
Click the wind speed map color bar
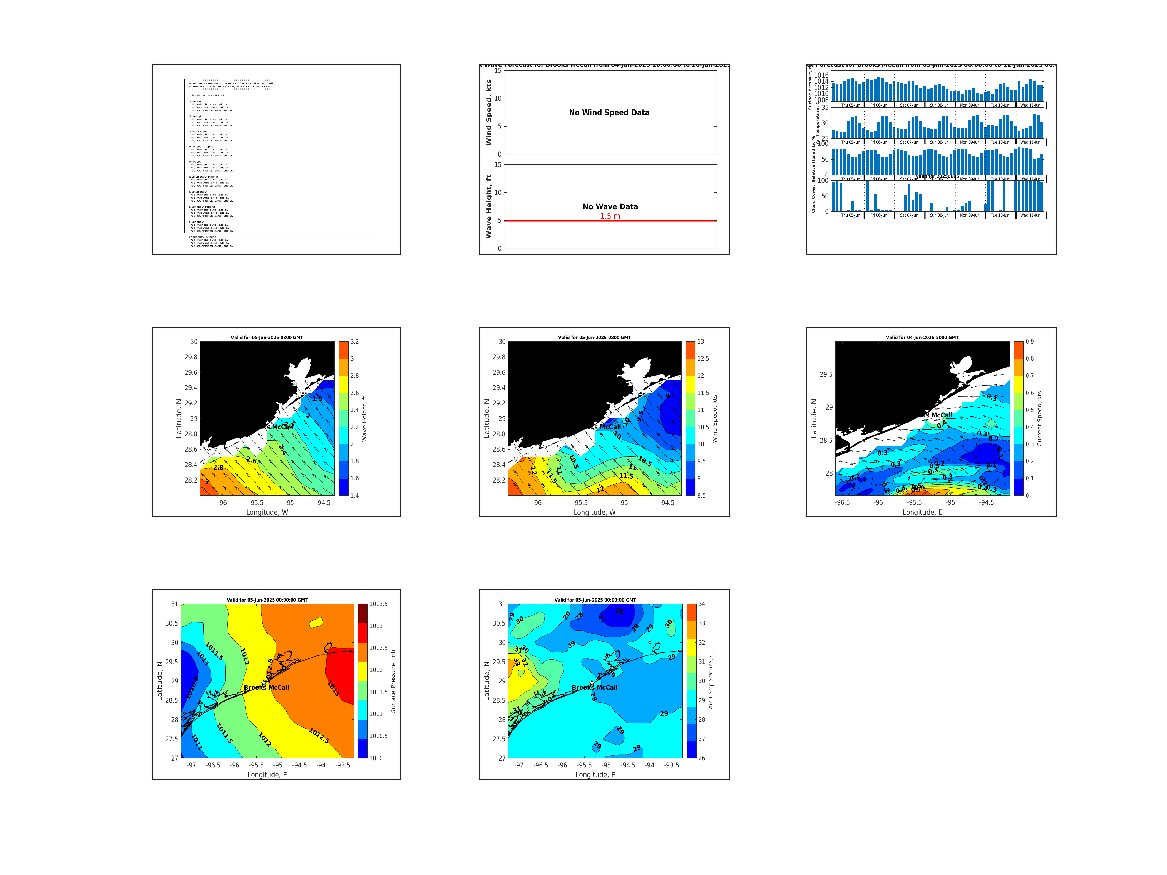(x=691, y=418)
